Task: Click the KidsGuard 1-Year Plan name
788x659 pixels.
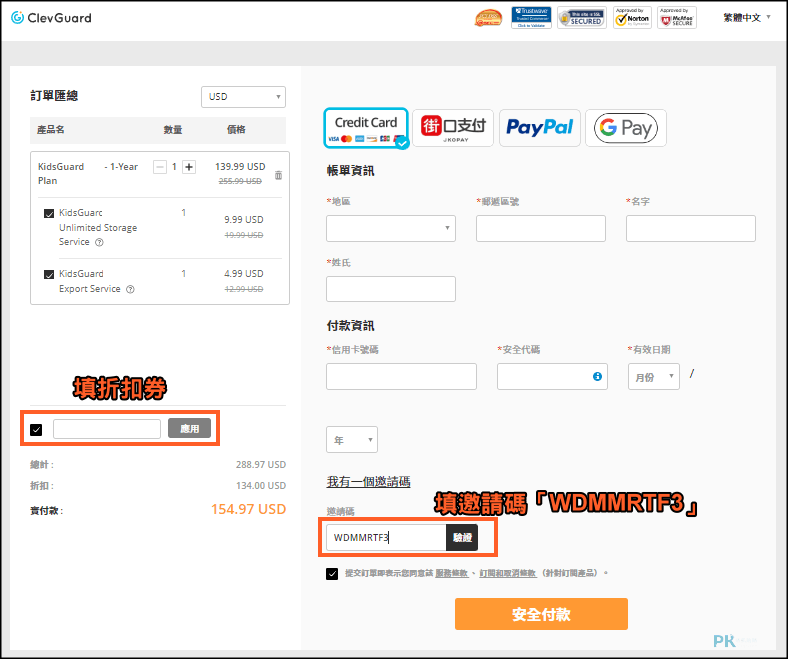Action: pyautogui.click(x=88, y=173)
